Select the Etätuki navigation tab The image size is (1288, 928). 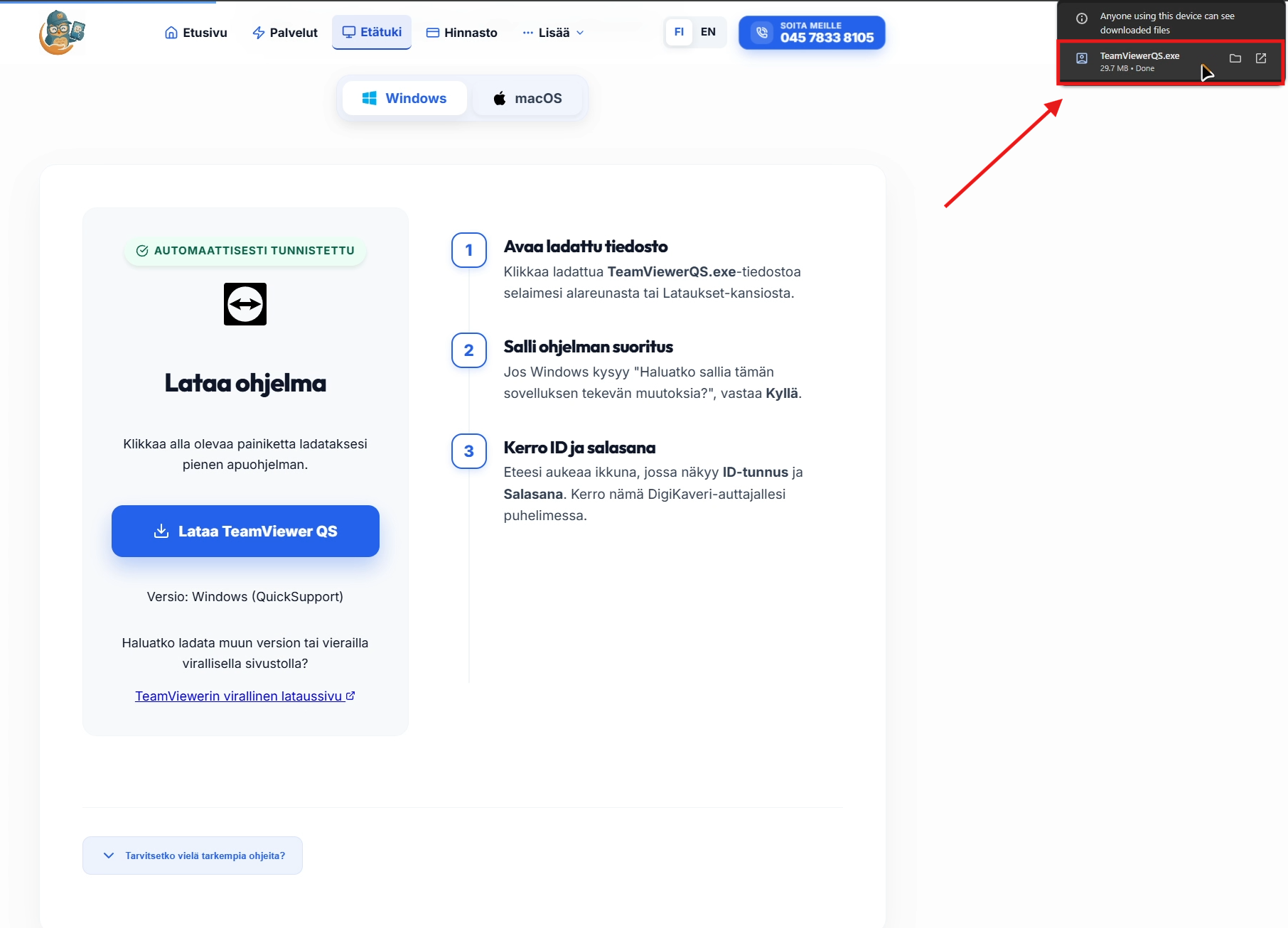point(372,32)
